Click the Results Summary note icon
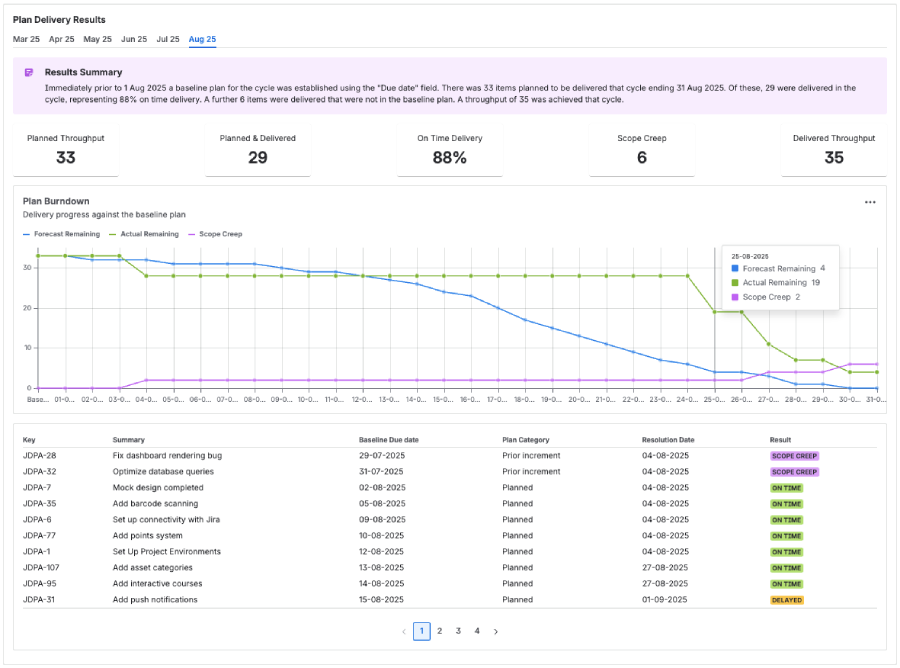900x668 pixels. click(x=29, y=73)
